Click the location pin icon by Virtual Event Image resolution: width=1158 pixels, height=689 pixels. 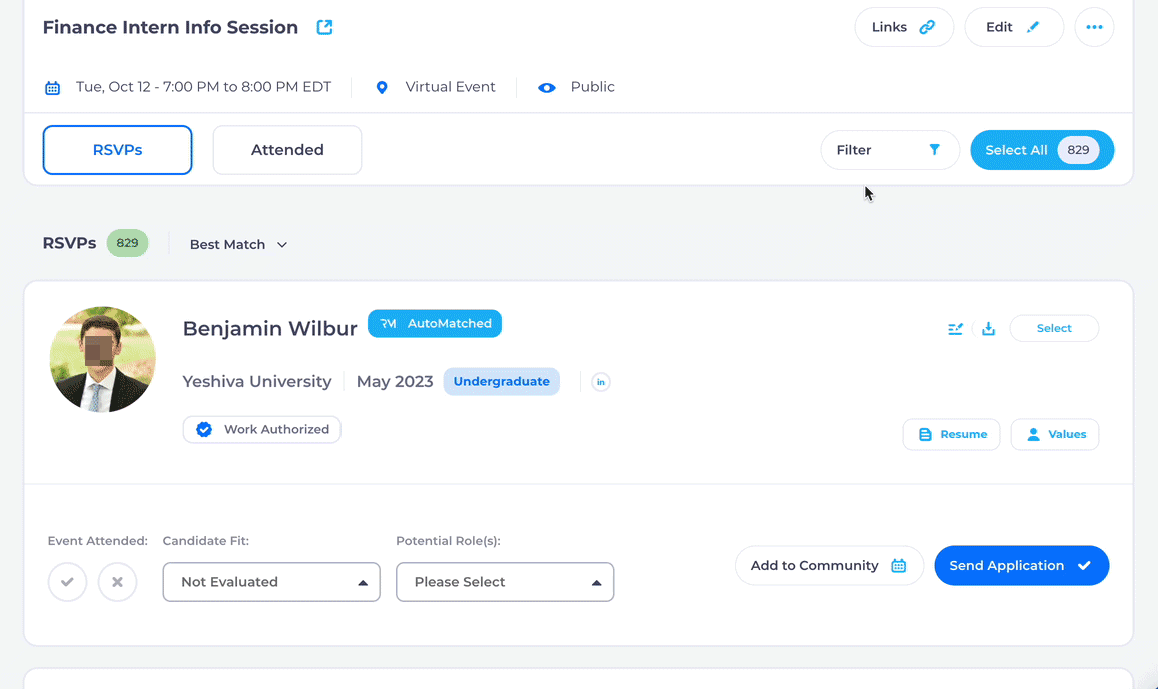click(382, 88)
